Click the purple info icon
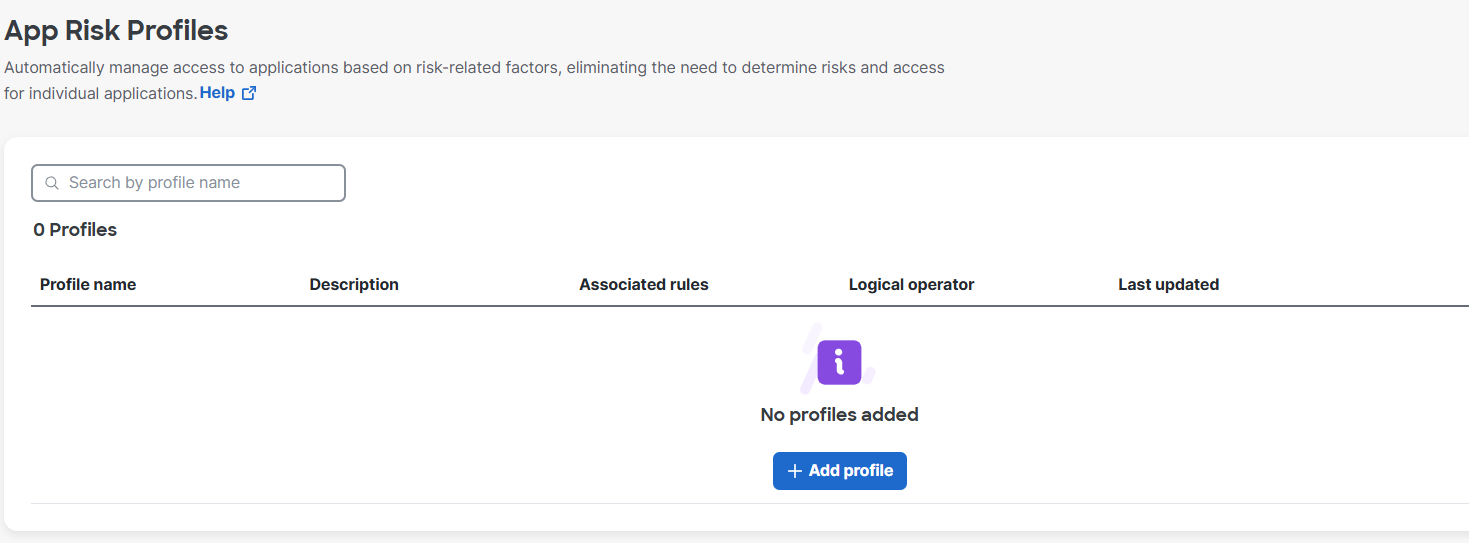This screenshot has width=1469, height=543. (839, 362)
